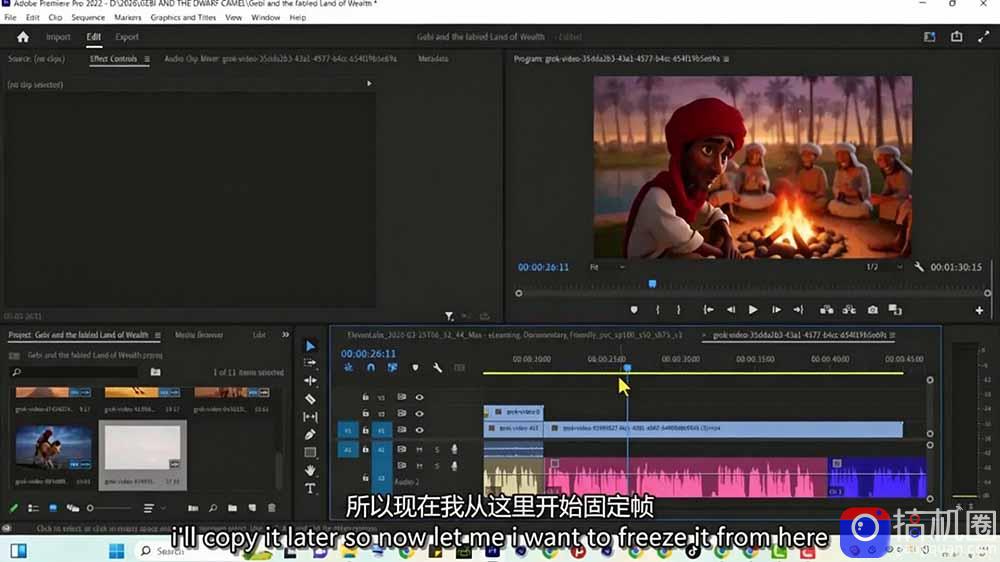Image resolution: width=1000 pixels, height=562 pixels.
Task: Toggle V1 track lock
Action: tap(365, 430)
